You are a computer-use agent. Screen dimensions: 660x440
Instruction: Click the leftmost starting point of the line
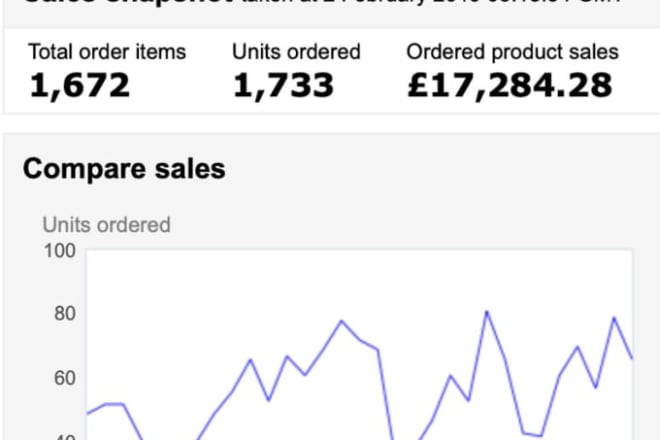pos(87,414)
